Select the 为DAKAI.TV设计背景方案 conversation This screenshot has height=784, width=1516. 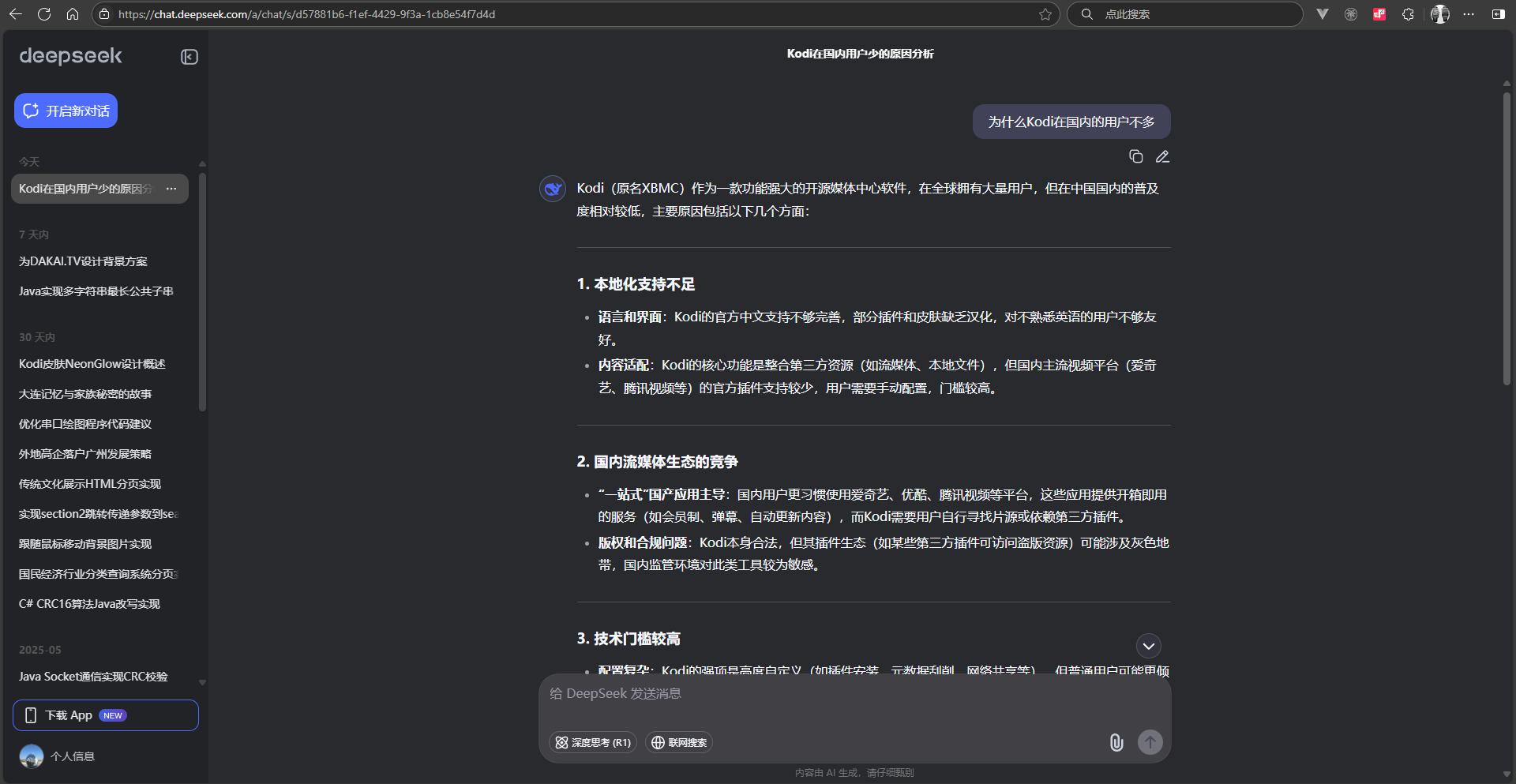click(83, 261)
